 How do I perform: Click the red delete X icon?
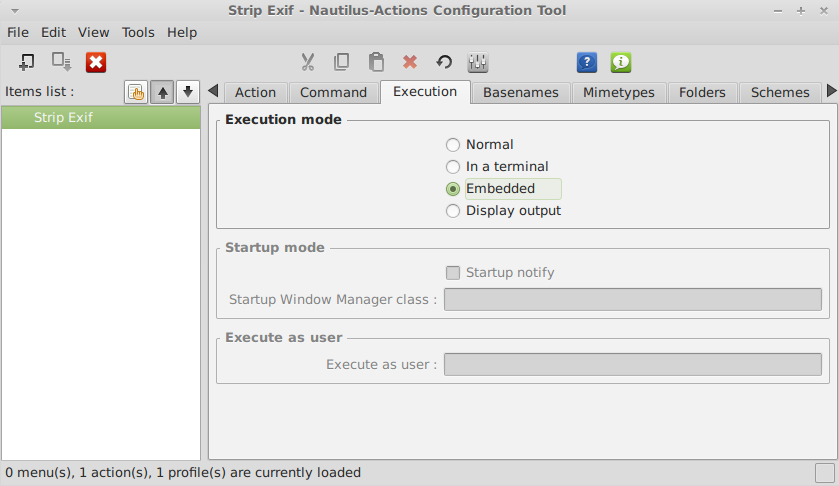tap(410, 62)
